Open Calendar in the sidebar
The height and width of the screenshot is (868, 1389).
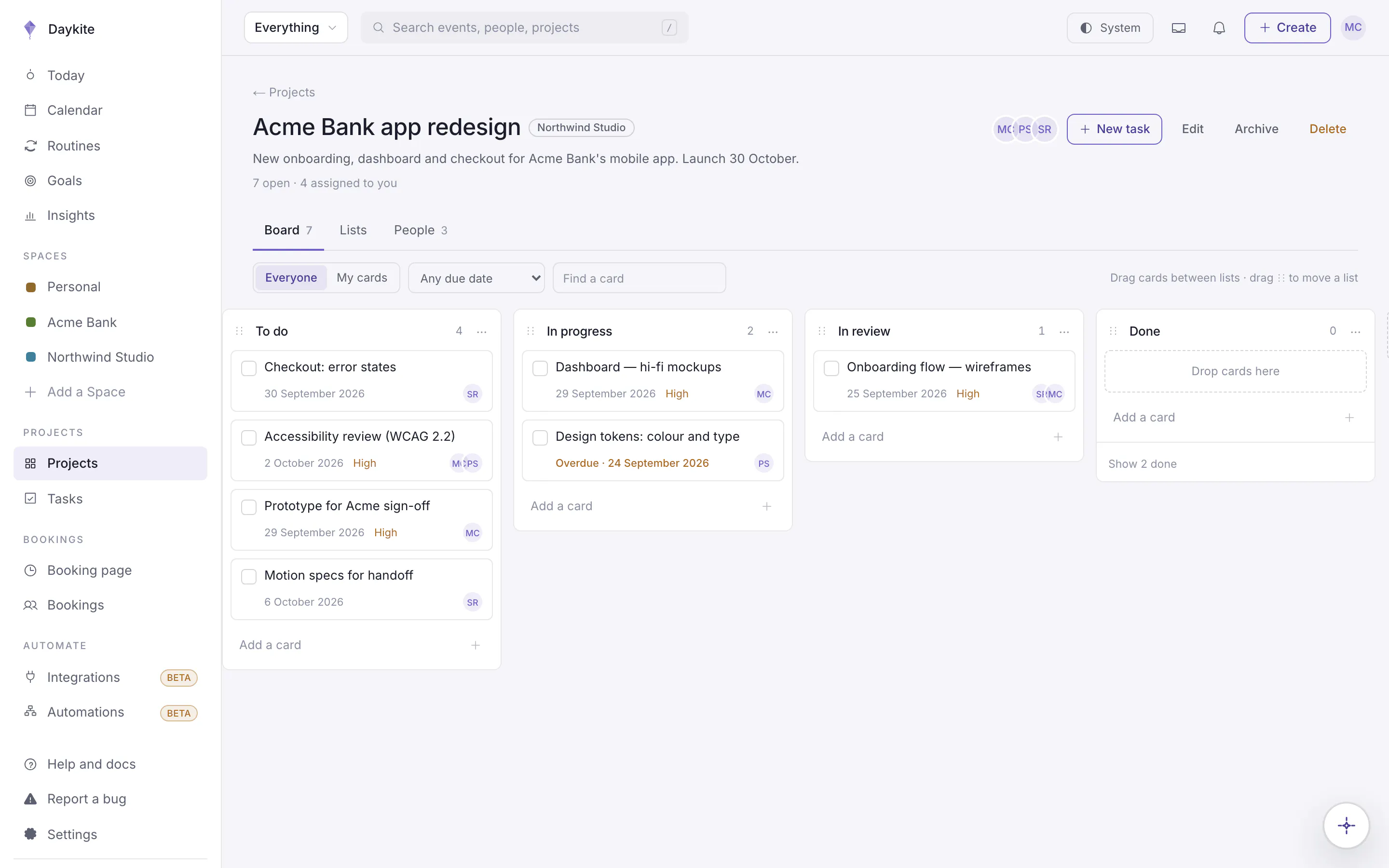(110, 110)
